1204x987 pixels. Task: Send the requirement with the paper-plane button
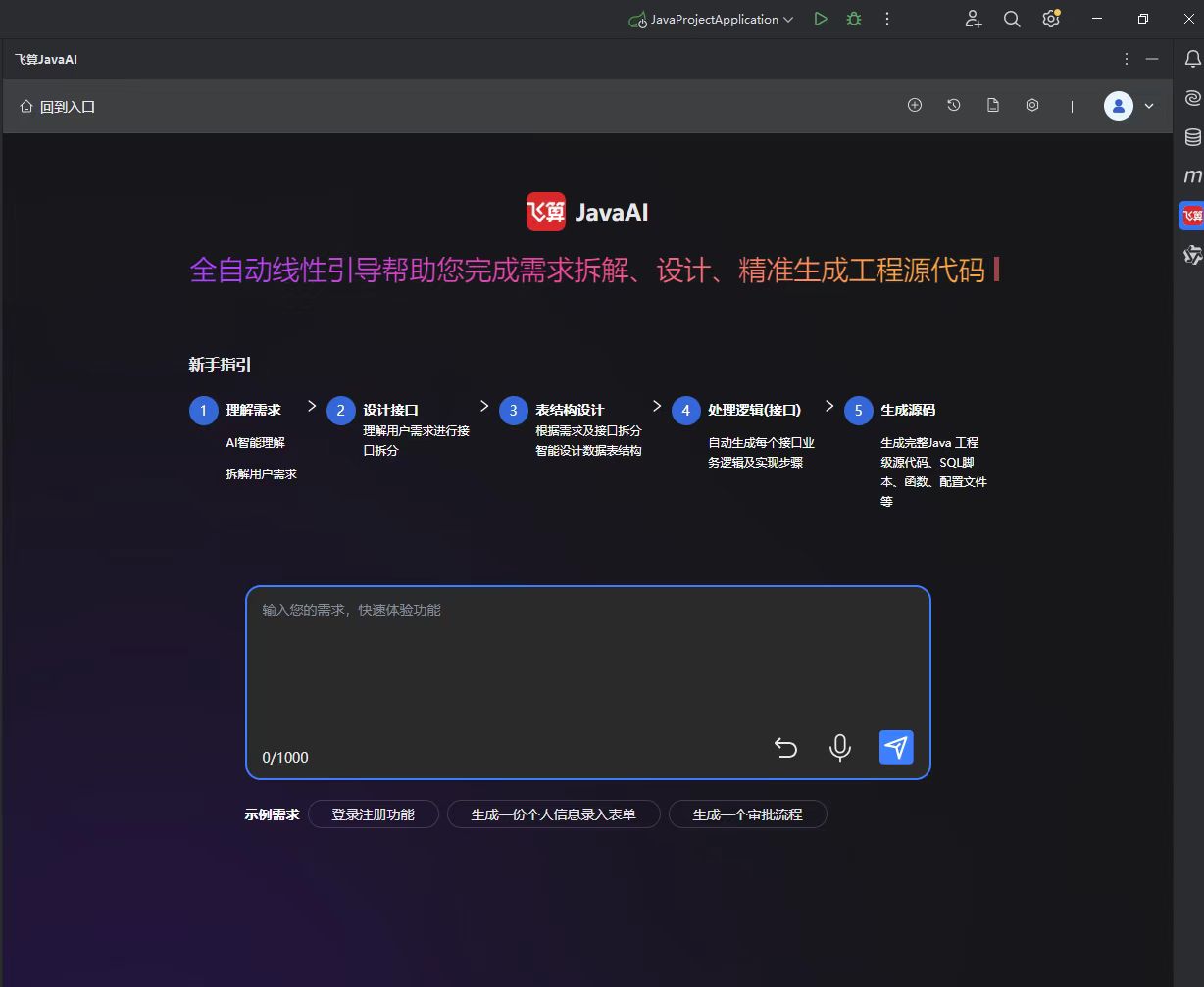click(896, 747)
